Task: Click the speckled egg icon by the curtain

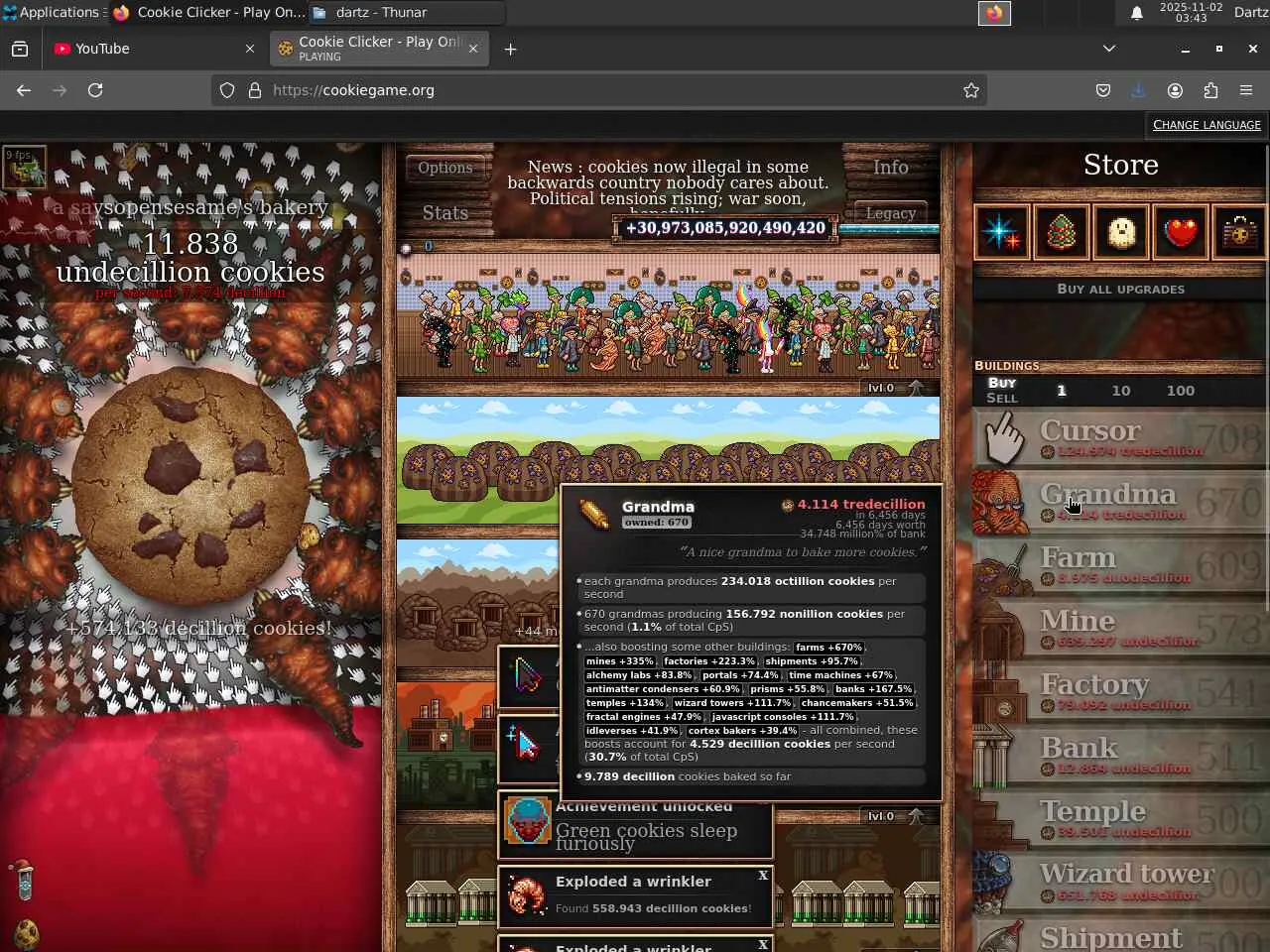Action: click(x=27, y=934)
